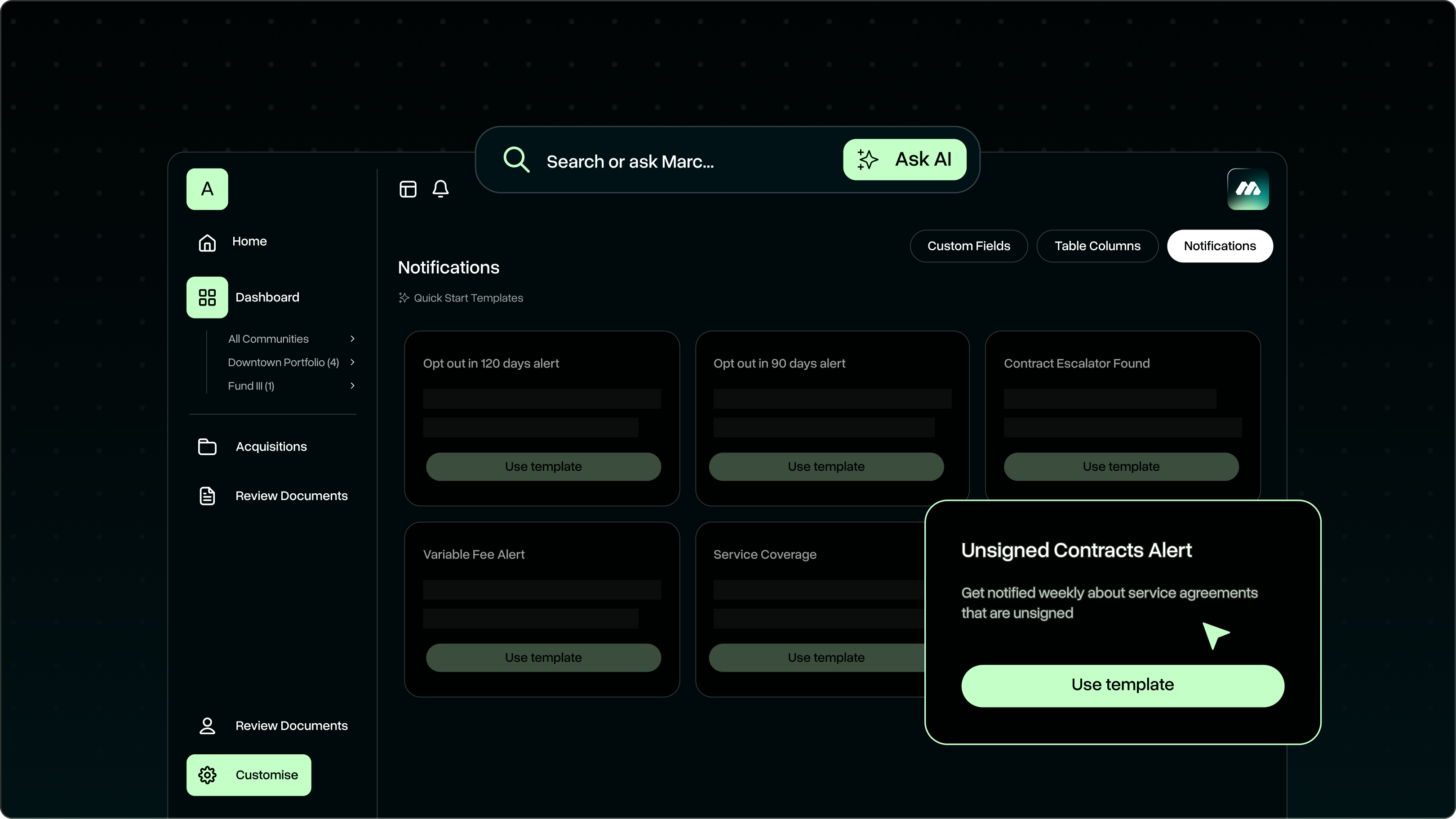1456x819 pixels.
Task: Expand the All Communities chevron
Action: click(352, 339)
